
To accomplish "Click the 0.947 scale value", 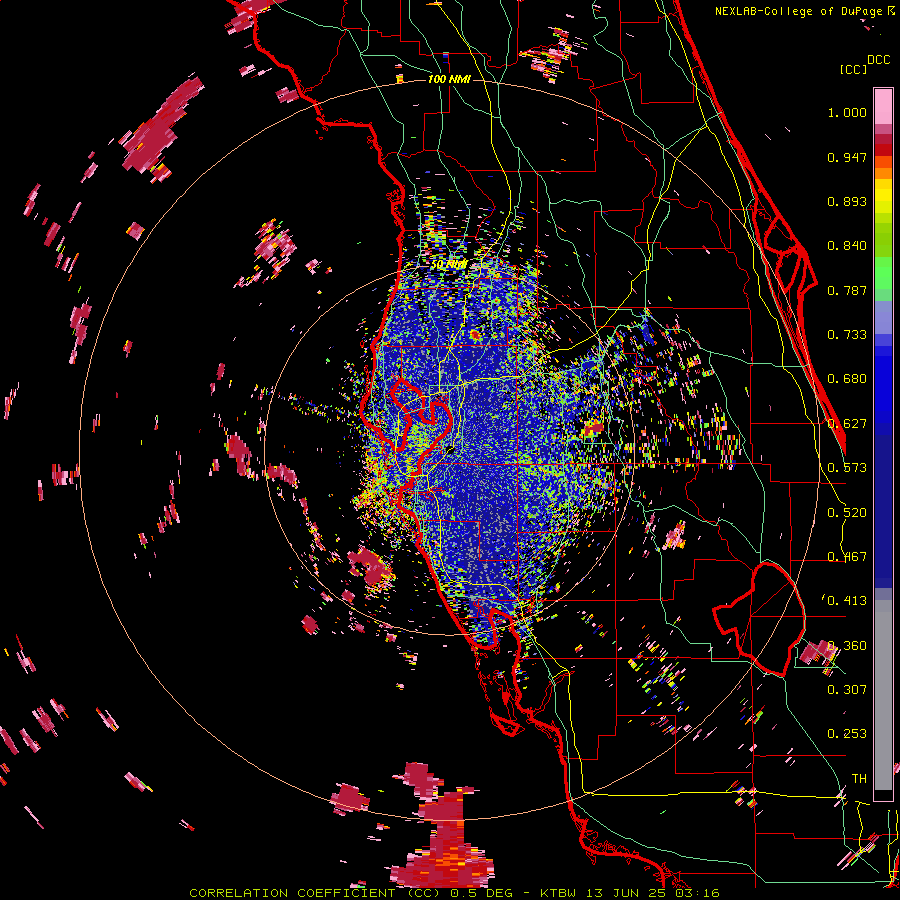I will (847, 157).
